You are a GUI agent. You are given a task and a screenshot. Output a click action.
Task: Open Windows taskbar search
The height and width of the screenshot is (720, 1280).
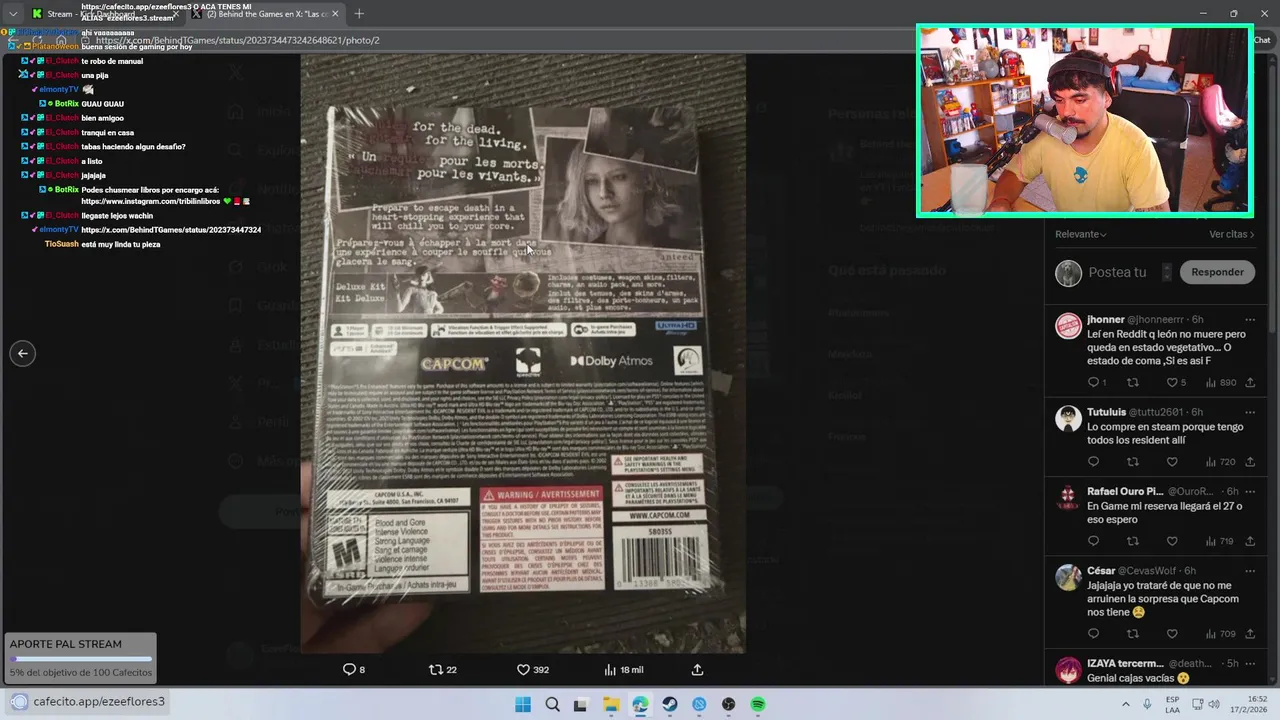coord(552,705)
